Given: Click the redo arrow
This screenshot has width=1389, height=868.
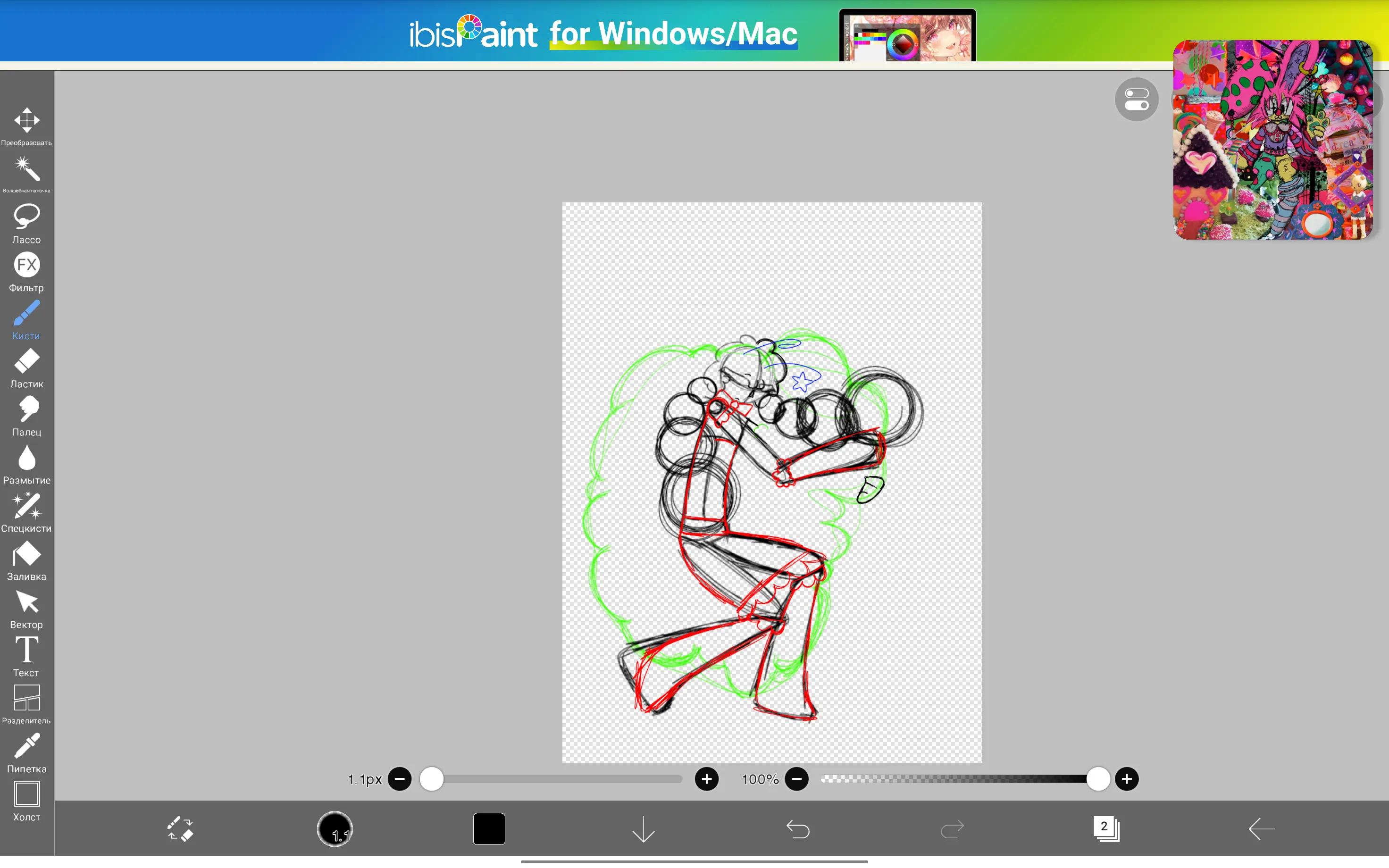Looking at the screenshot, I should pyautogui.click(x=952, y=829).
